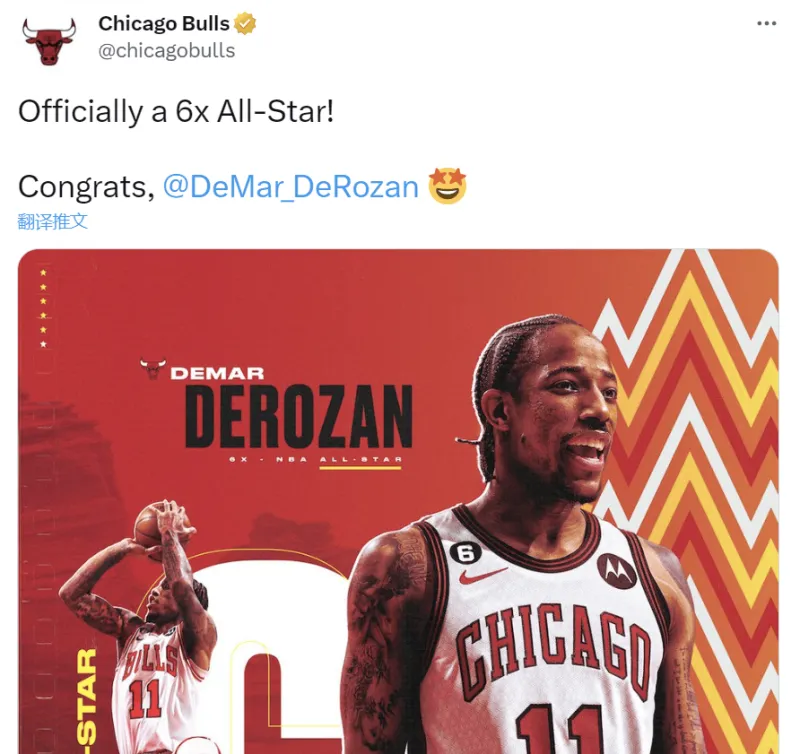This screenshot has height=754, width=800.
Task: Click the CHICAGO lettering on the jersey
Action: click(554, 647)
